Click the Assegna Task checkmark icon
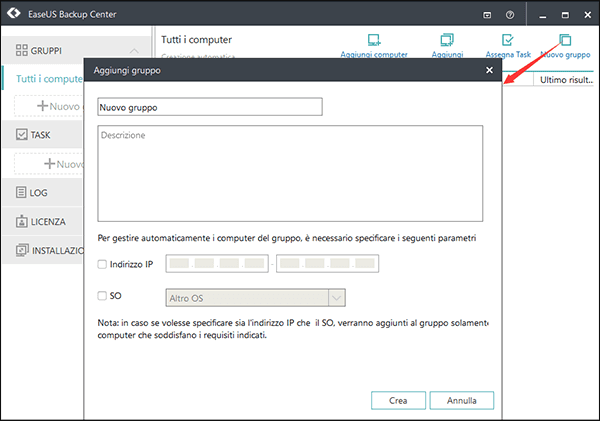Image resolution: width=600 pixels, height=421 pixels. tap(507, 39)
